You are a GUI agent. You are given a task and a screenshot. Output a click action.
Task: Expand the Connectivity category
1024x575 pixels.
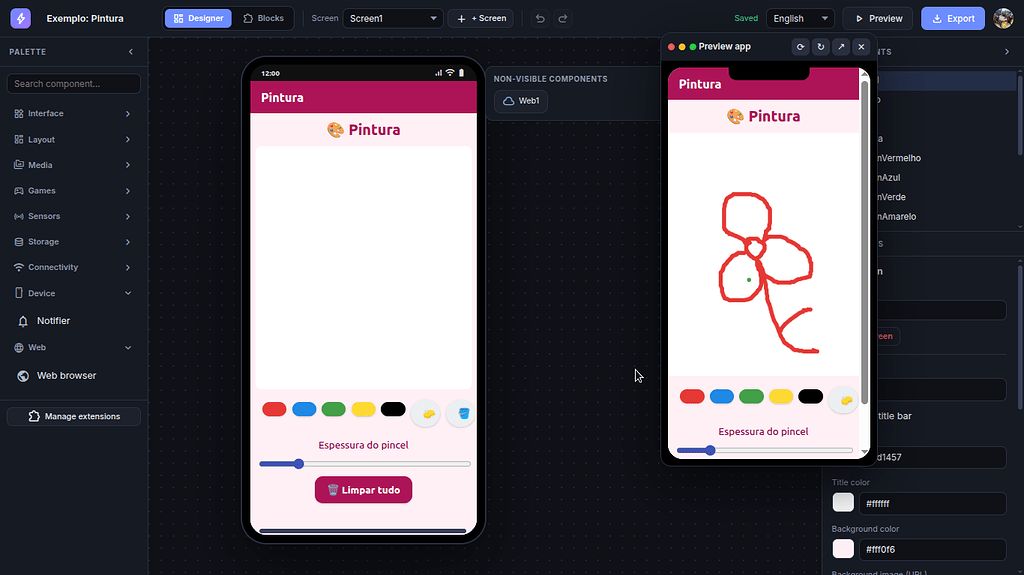coord(73,267)
